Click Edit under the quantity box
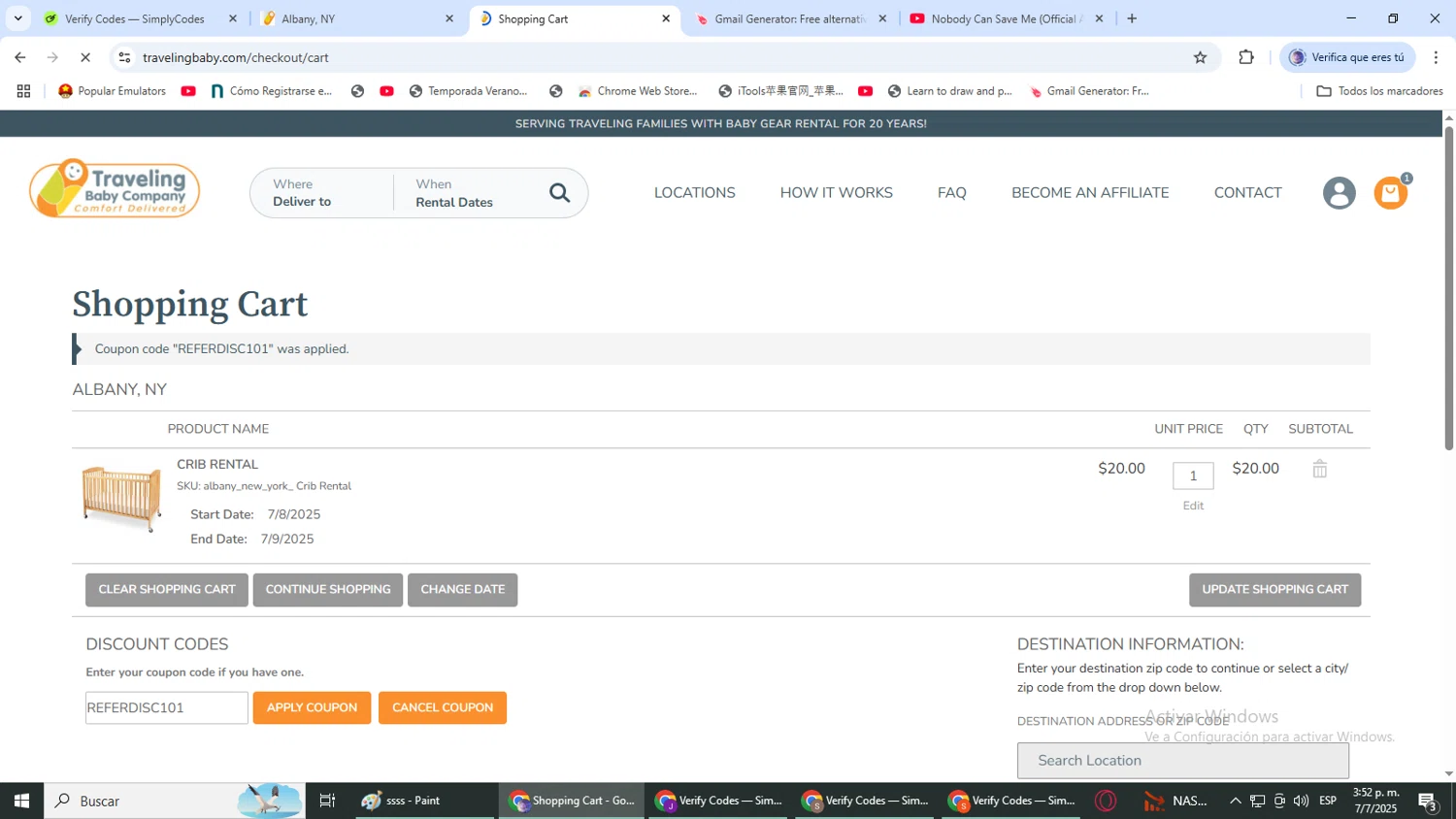This screenshot has height=819, width=1456. (x=1193, y=506)
